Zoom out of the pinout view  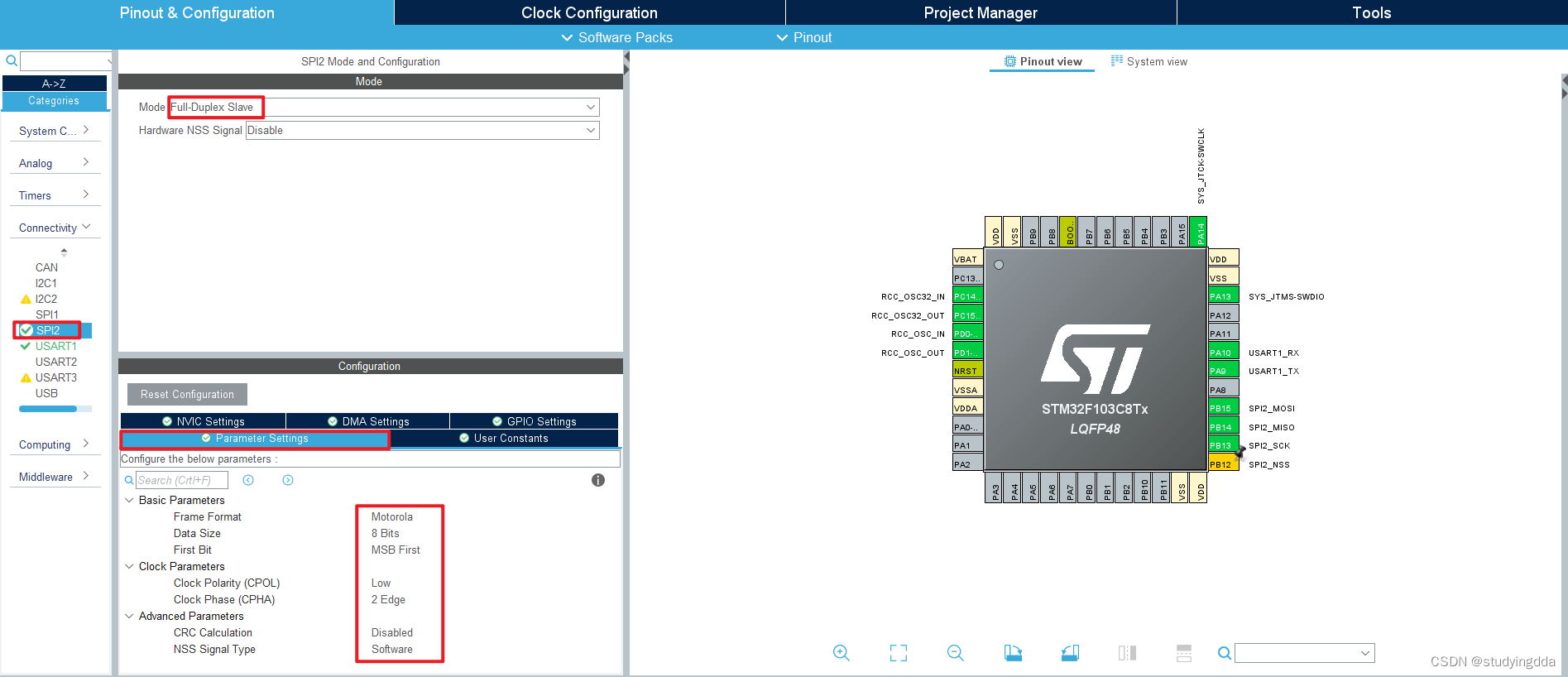(955, 652)
